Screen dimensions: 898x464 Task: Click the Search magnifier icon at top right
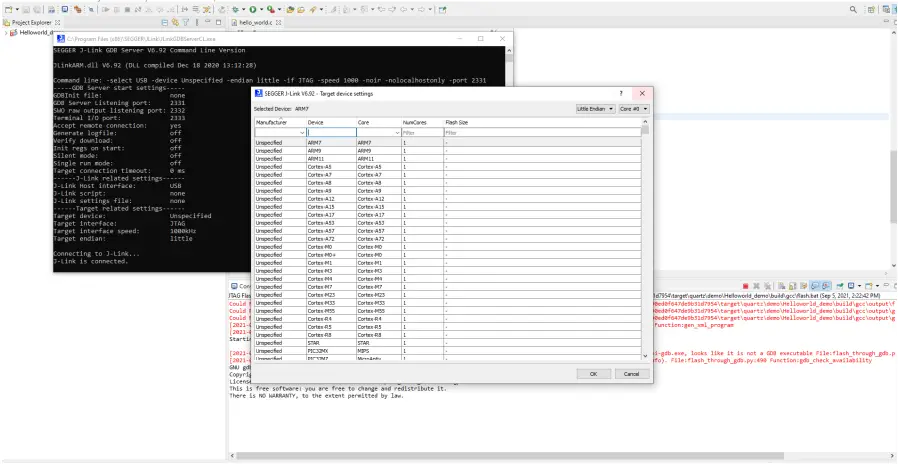tap(853, 10)
